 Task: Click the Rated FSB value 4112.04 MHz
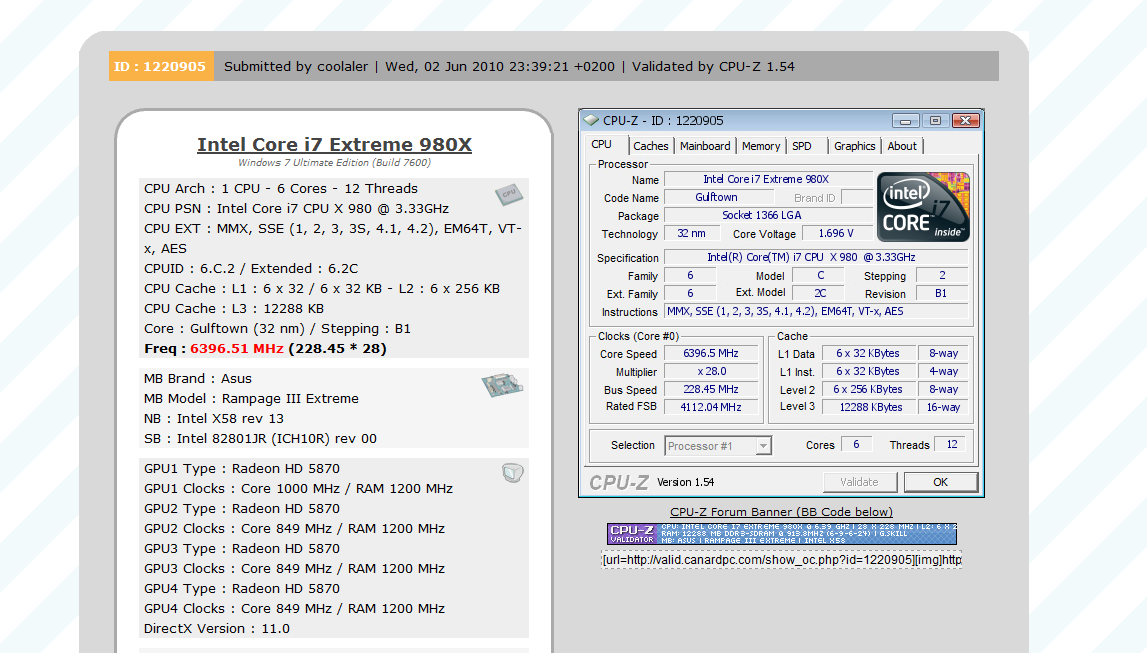pos(711,407)
